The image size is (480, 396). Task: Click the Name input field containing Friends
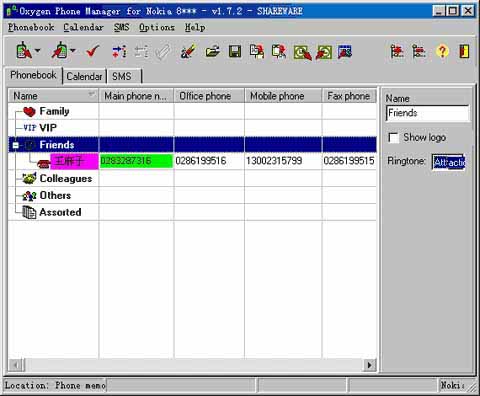point(428,113)
